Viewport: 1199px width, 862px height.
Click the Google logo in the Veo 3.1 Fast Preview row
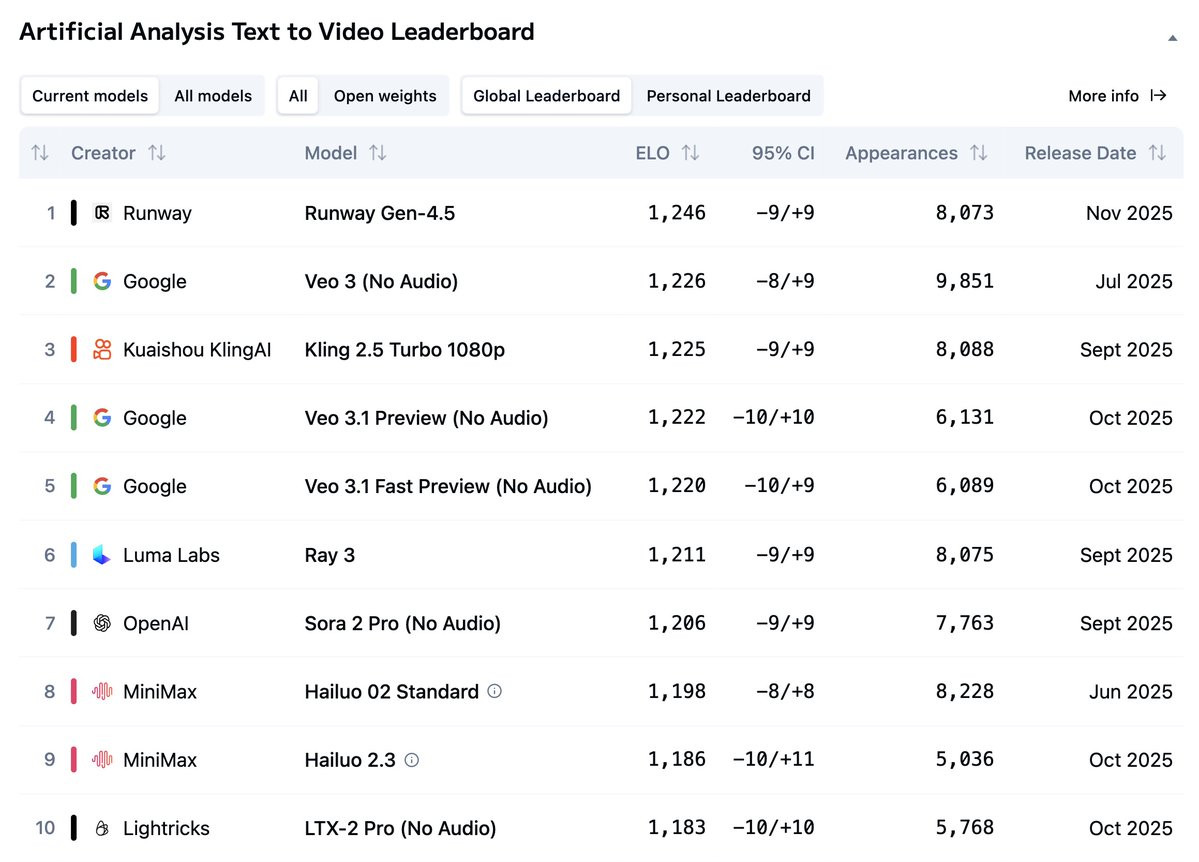coord(102,486)
